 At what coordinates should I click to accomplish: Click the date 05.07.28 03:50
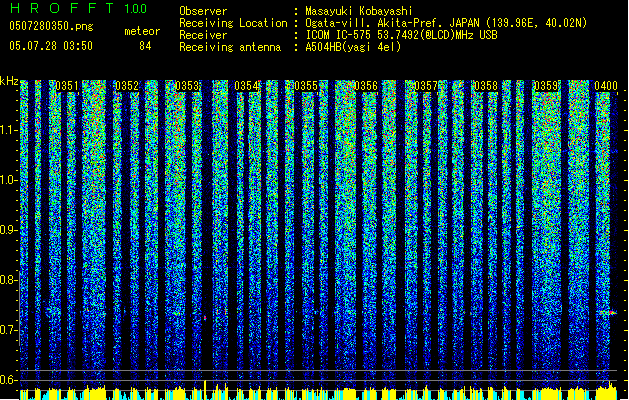tap(51, 45)
